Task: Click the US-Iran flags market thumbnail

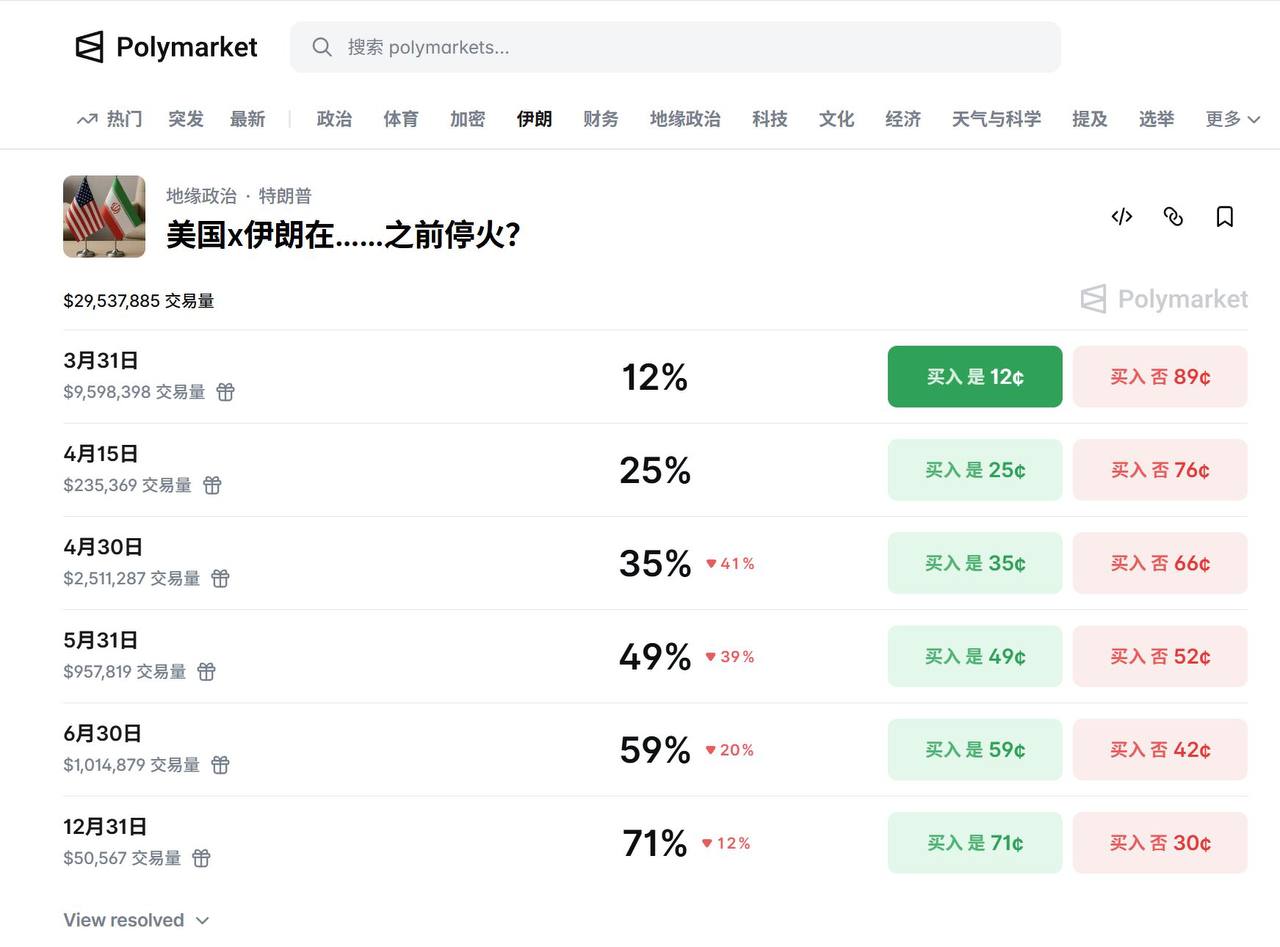Action: (x=104, y=216)
